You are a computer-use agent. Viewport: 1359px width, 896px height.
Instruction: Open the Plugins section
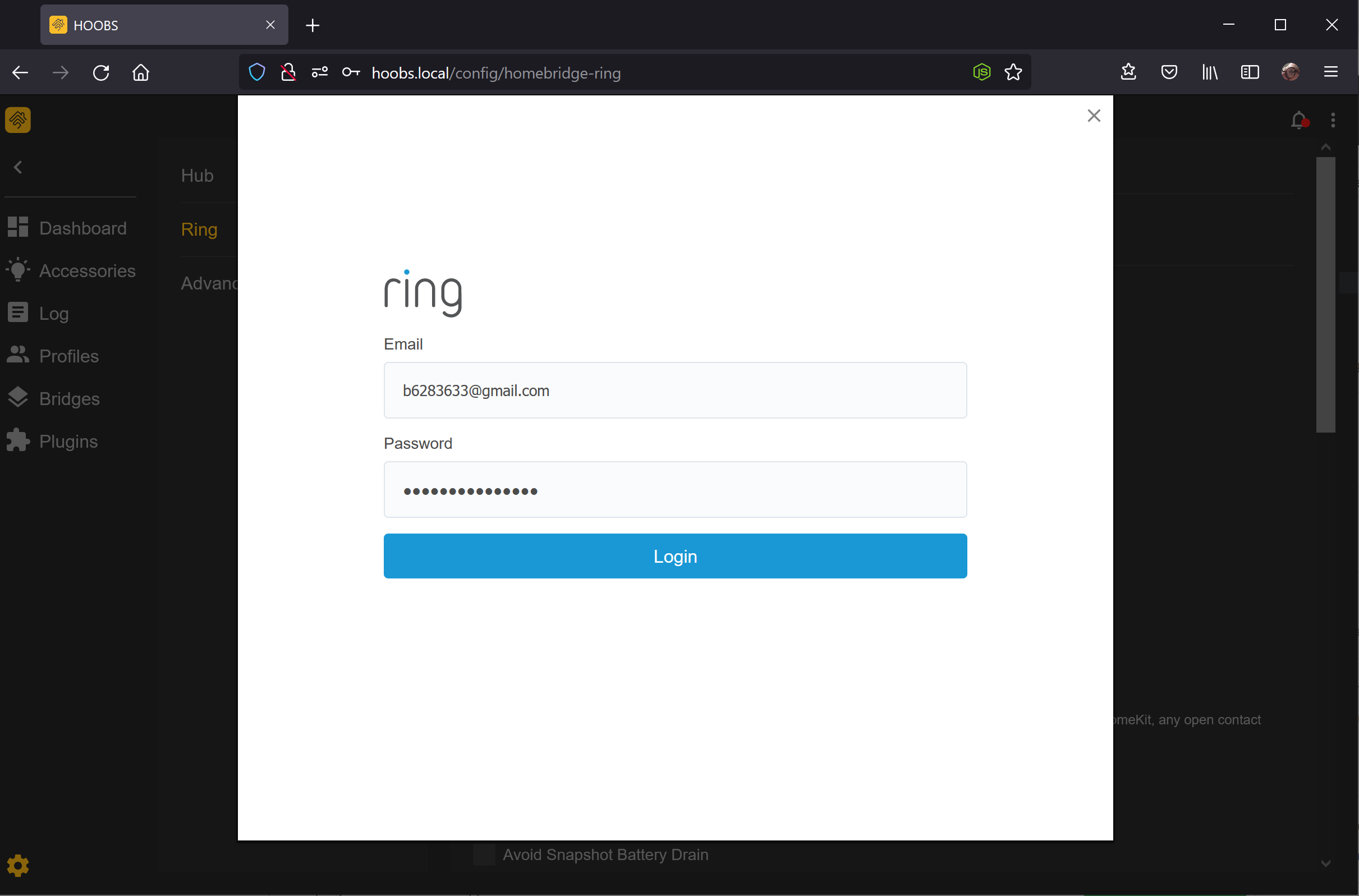(x=67, y=440)
